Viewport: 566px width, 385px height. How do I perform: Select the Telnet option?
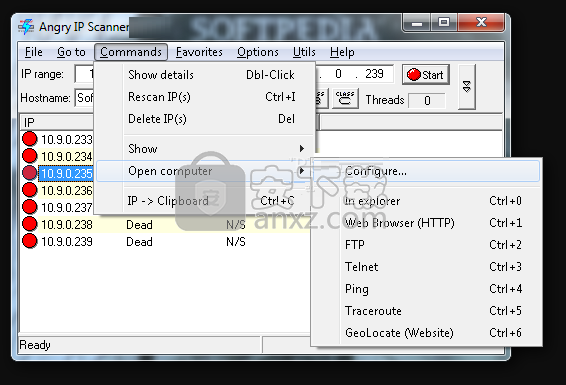426,267
